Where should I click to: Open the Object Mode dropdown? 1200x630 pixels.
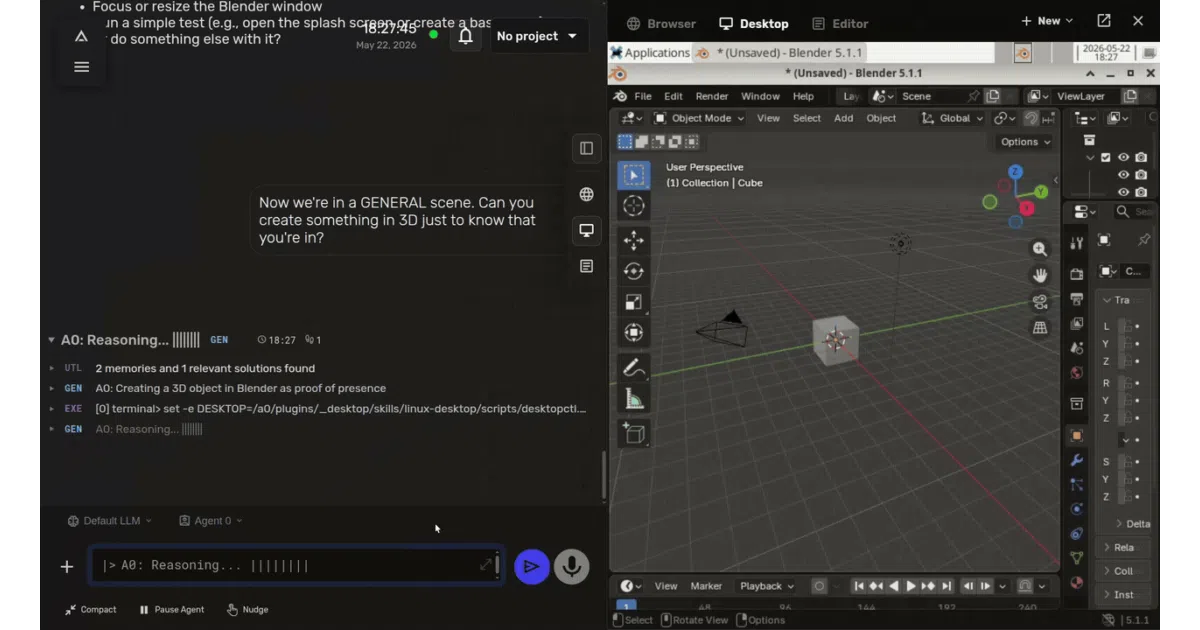pyautogui.click(x=699, y=118)
